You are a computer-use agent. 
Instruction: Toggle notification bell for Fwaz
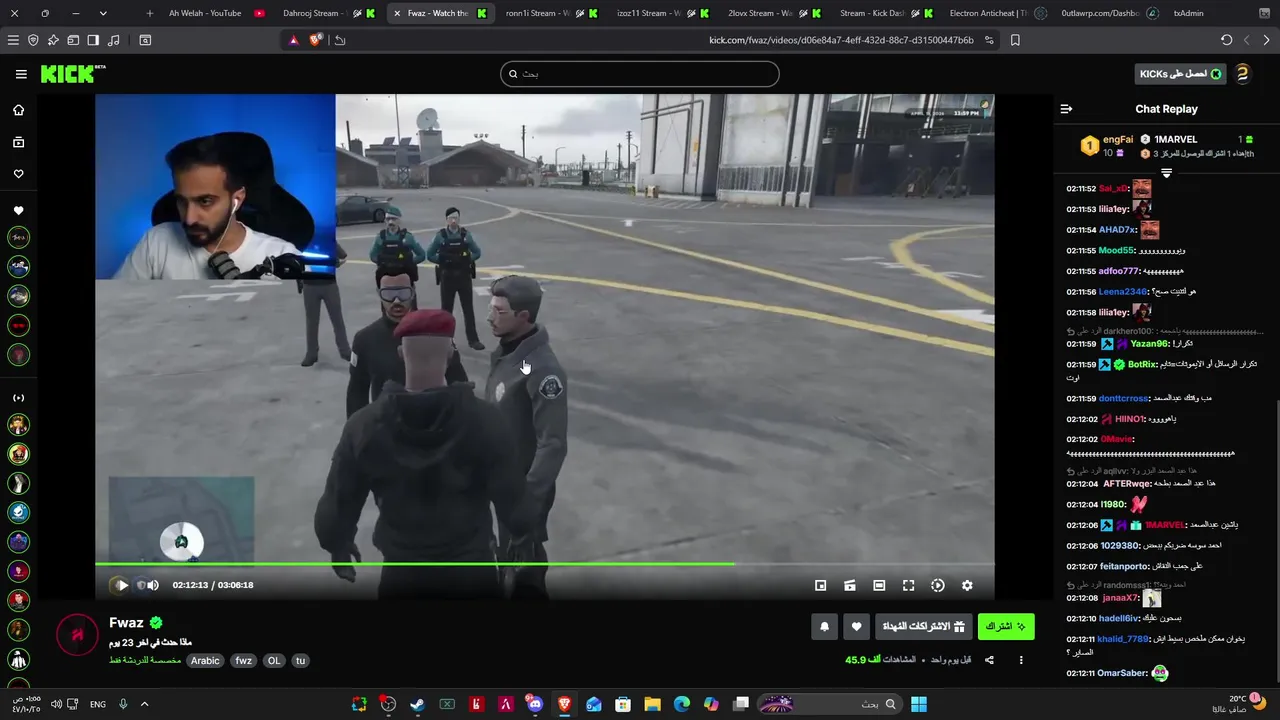(824, 627)
